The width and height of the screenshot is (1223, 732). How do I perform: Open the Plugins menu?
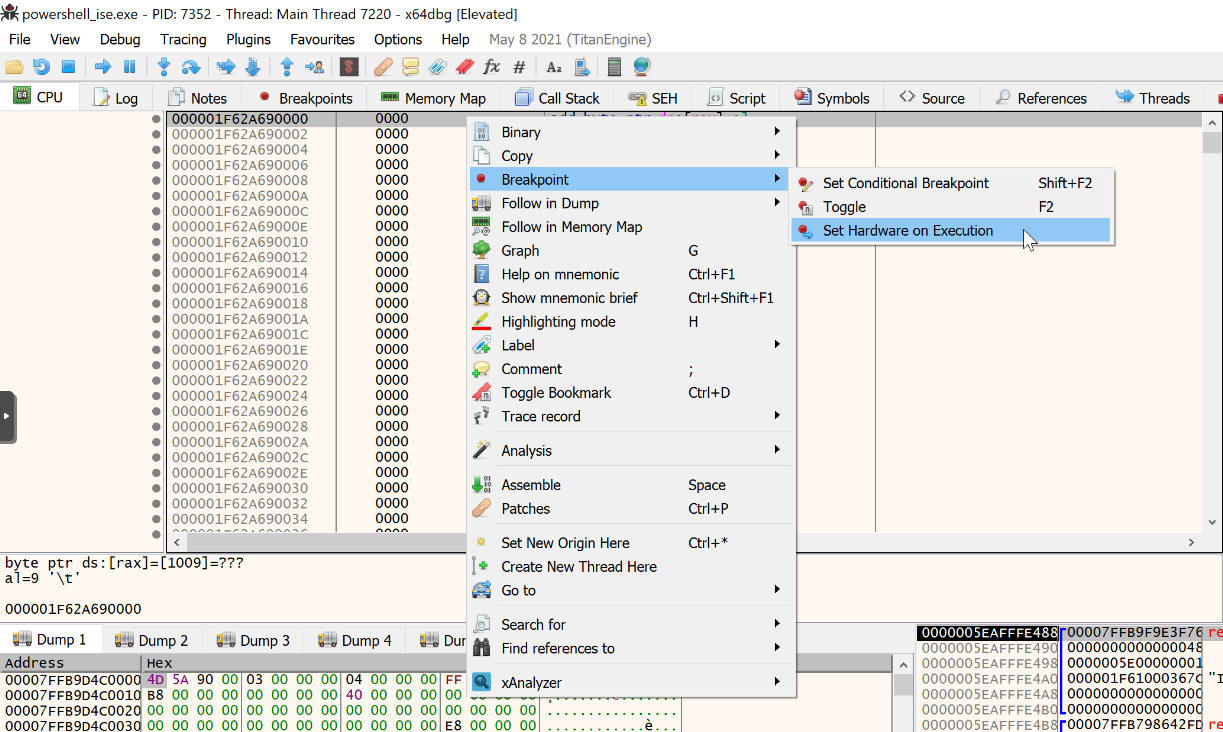[248, 39]
